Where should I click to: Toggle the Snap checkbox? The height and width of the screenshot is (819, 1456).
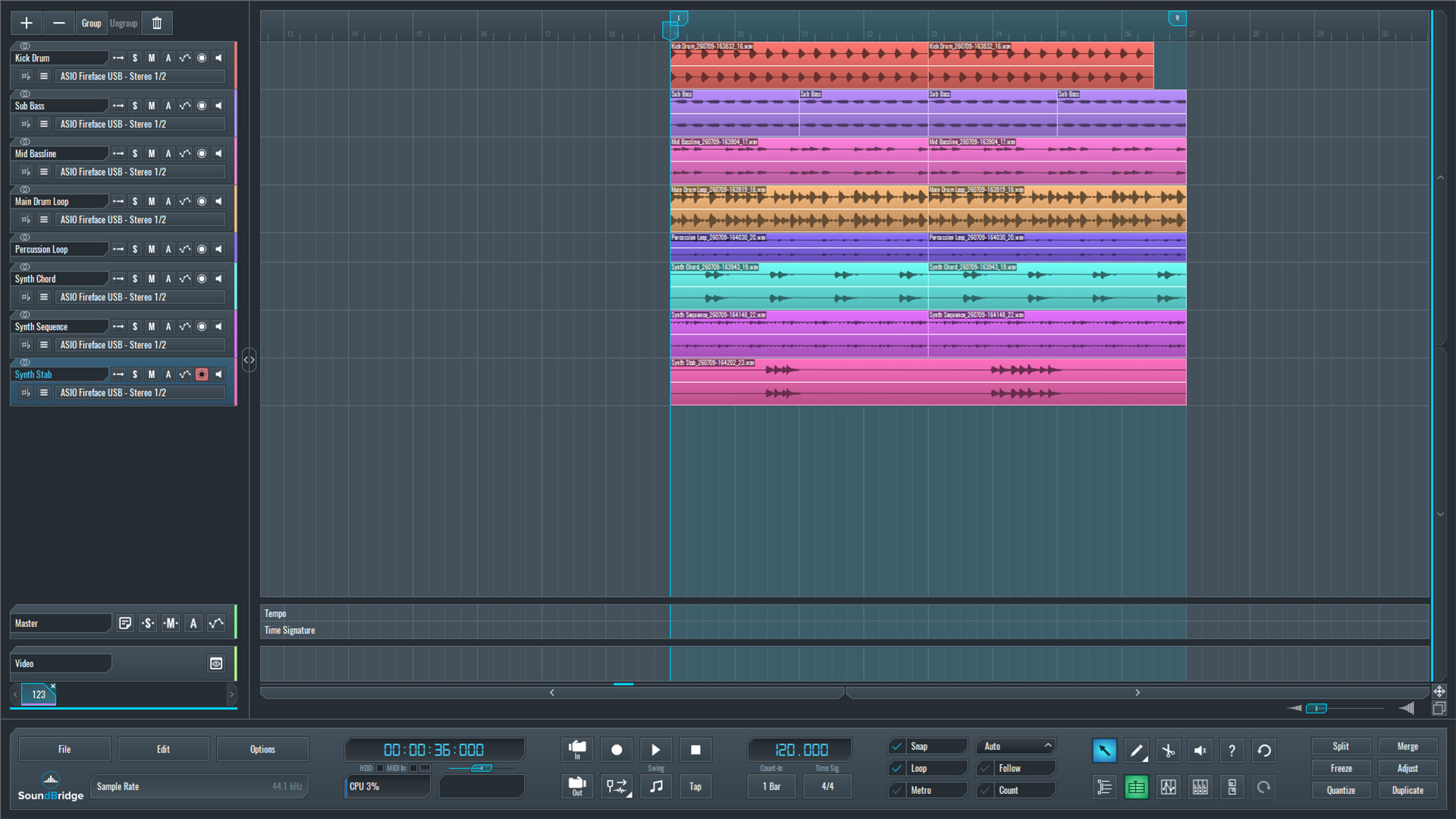[897, 746]
